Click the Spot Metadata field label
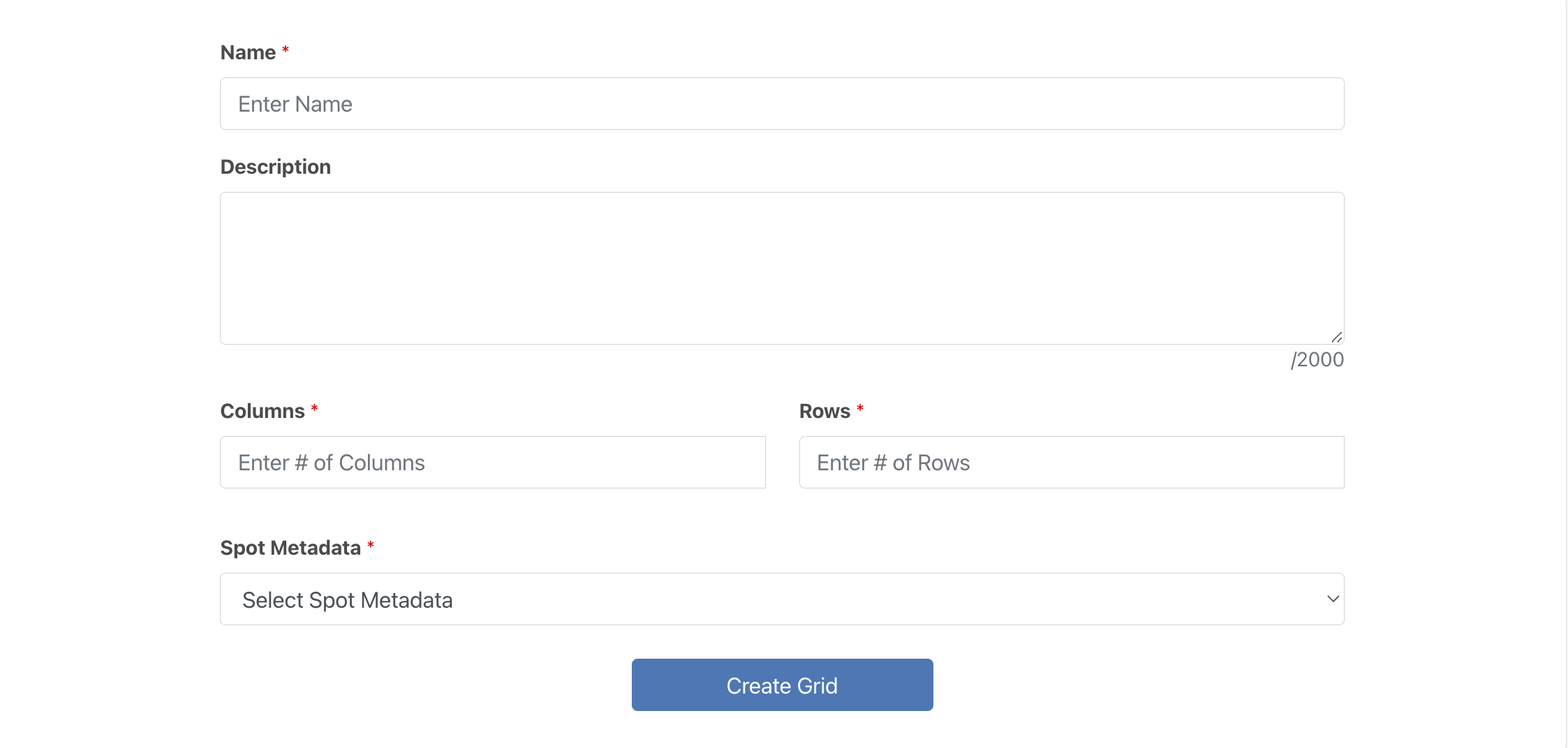 coord(290,548)
